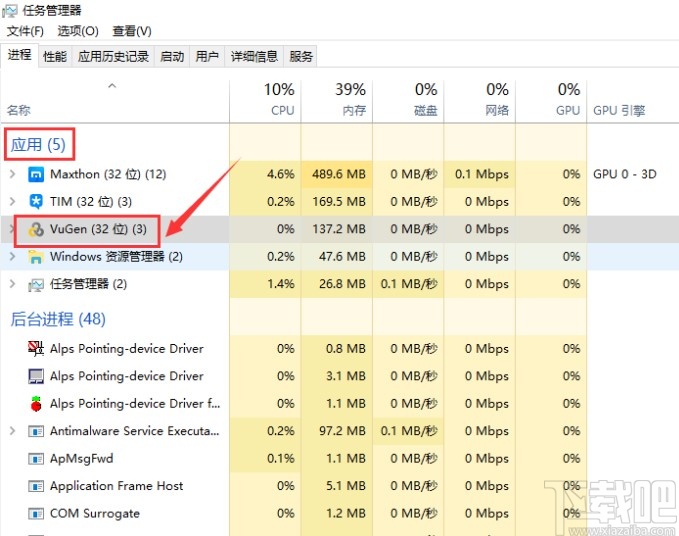Sort by the GPU column header
Screen dimensions: 679x536
tap(551, 102)
